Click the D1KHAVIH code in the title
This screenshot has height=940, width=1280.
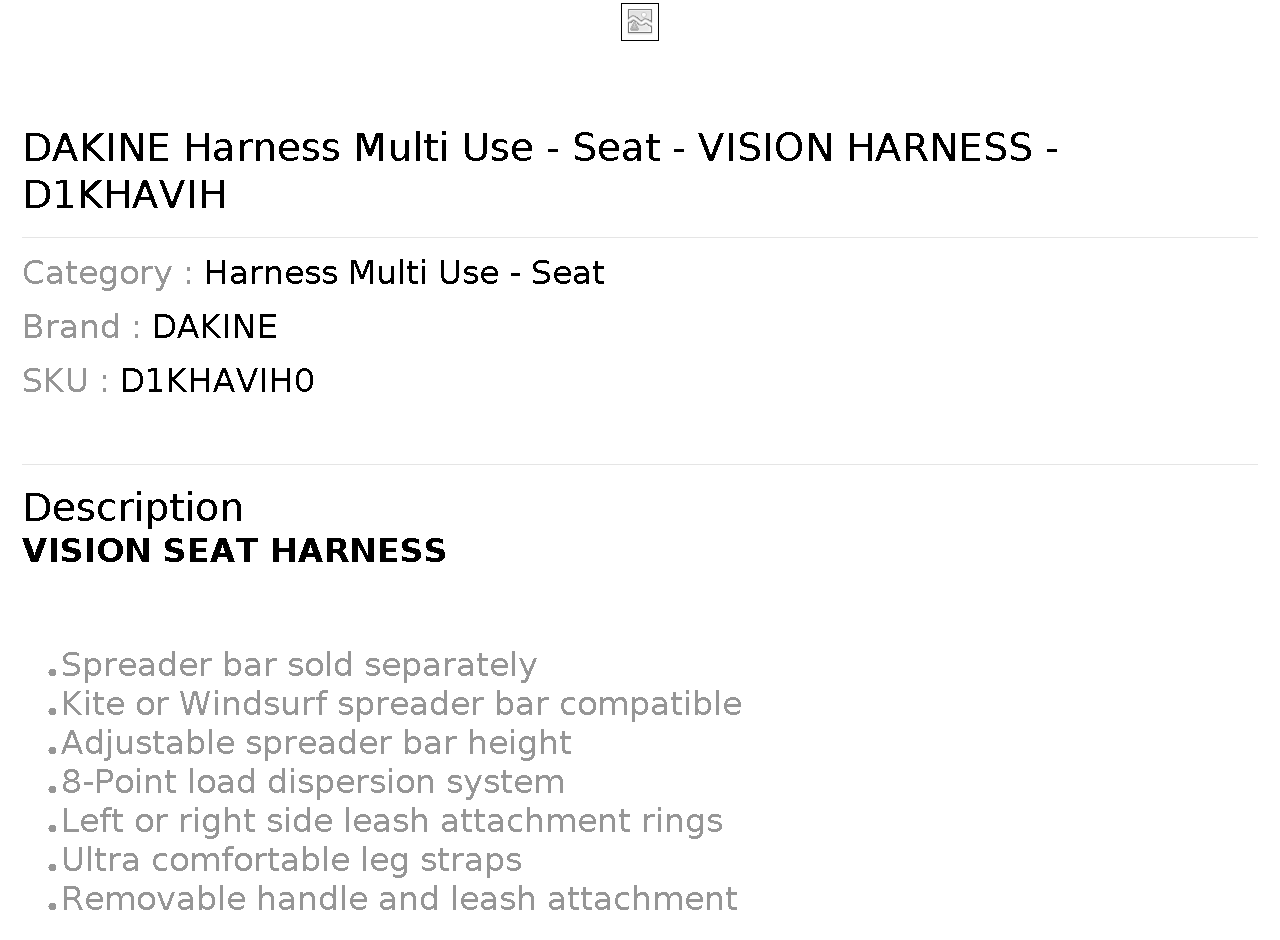click(x=125, y=195)
